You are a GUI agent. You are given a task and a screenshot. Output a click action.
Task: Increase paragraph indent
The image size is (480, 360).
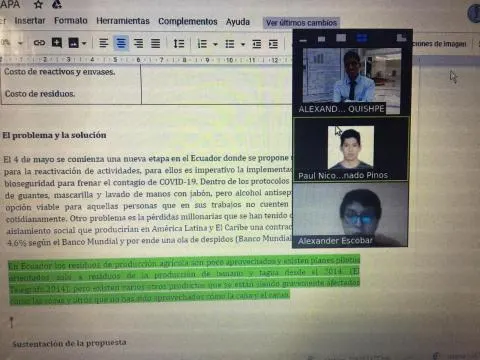pos(273,44)
